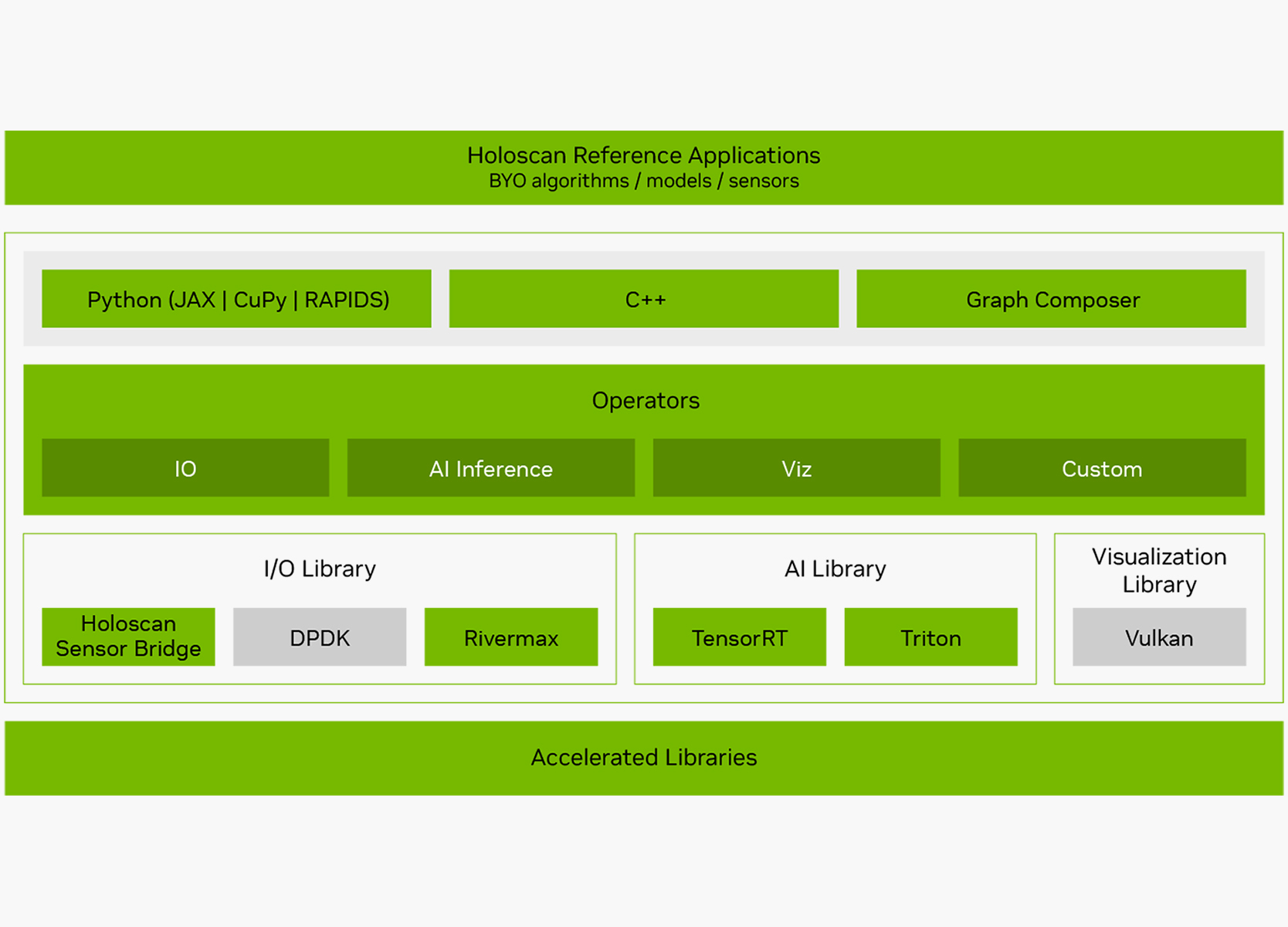Select the IO operator box

185,468
